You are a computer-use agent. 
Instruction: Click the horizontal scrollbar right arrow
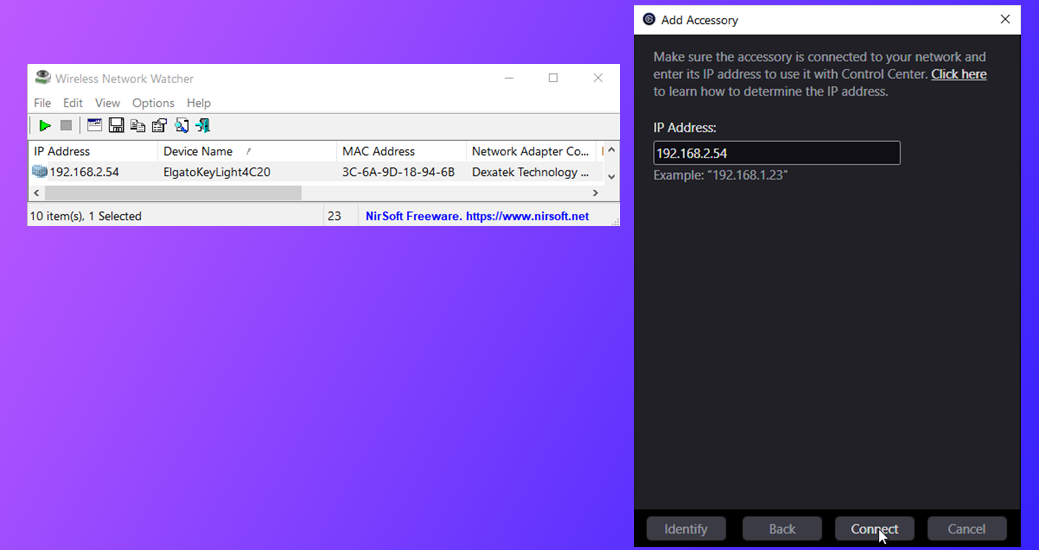[x=595, y=193]
